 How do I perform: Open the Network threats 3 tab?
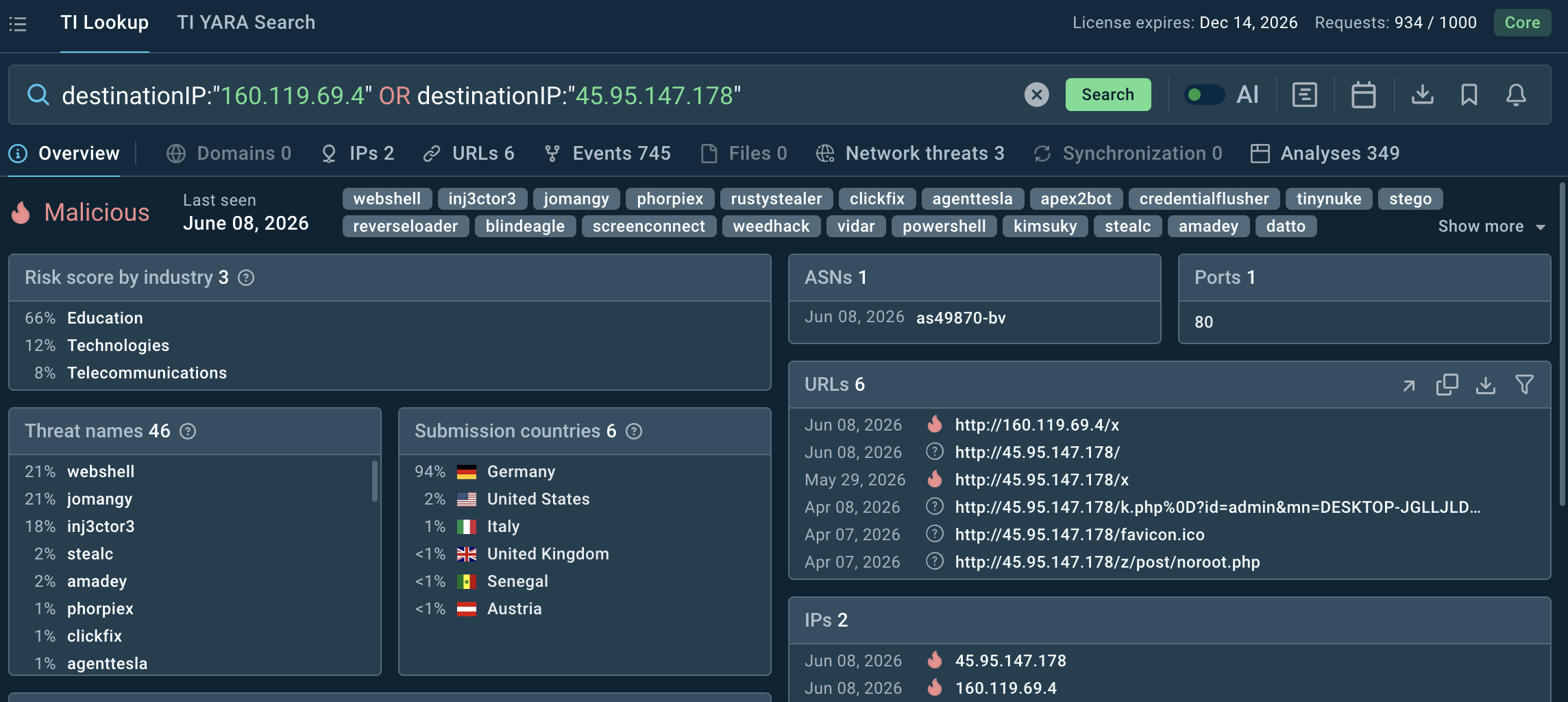click(x=910, y=154)
